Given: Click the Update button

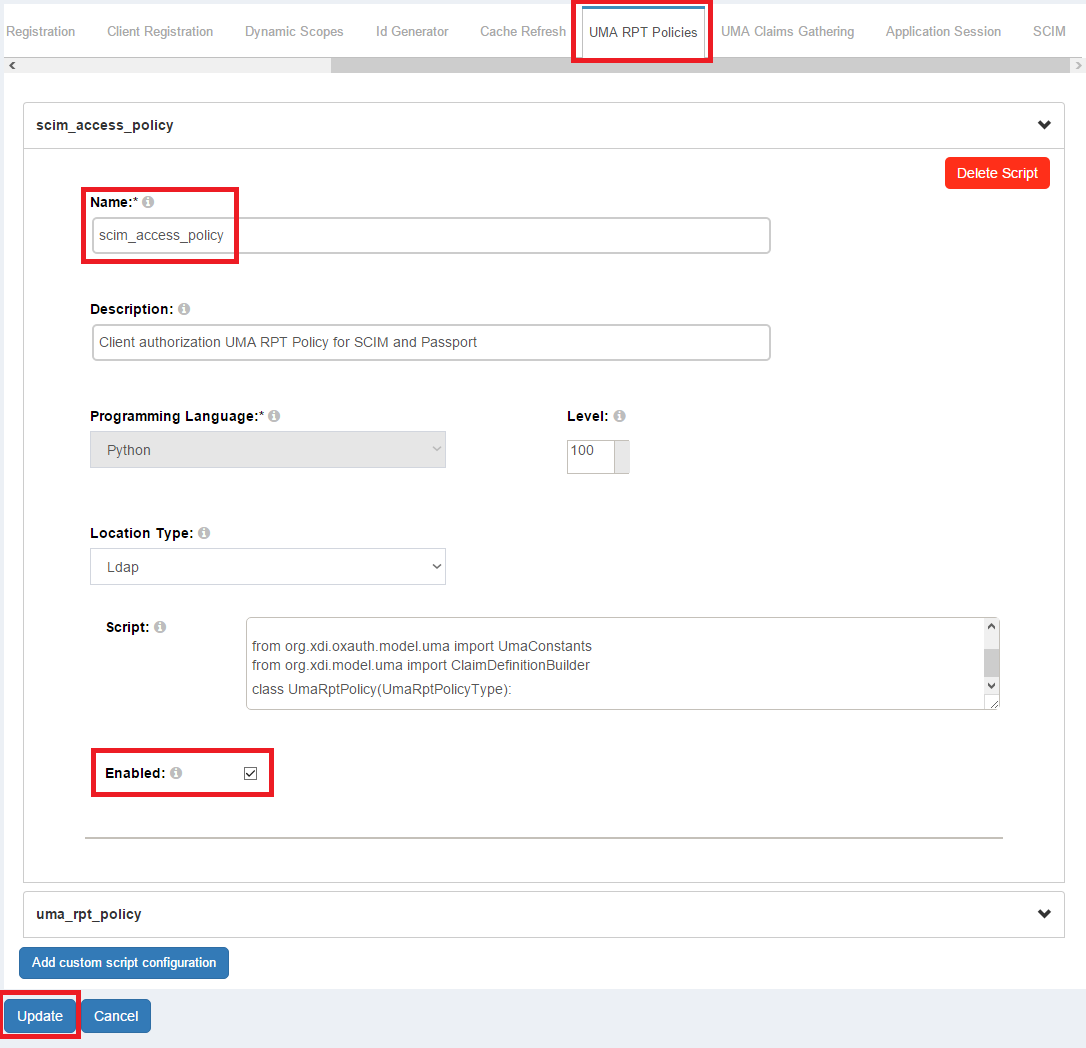Looking at the screenshot, I should [x=40, y=1016].
